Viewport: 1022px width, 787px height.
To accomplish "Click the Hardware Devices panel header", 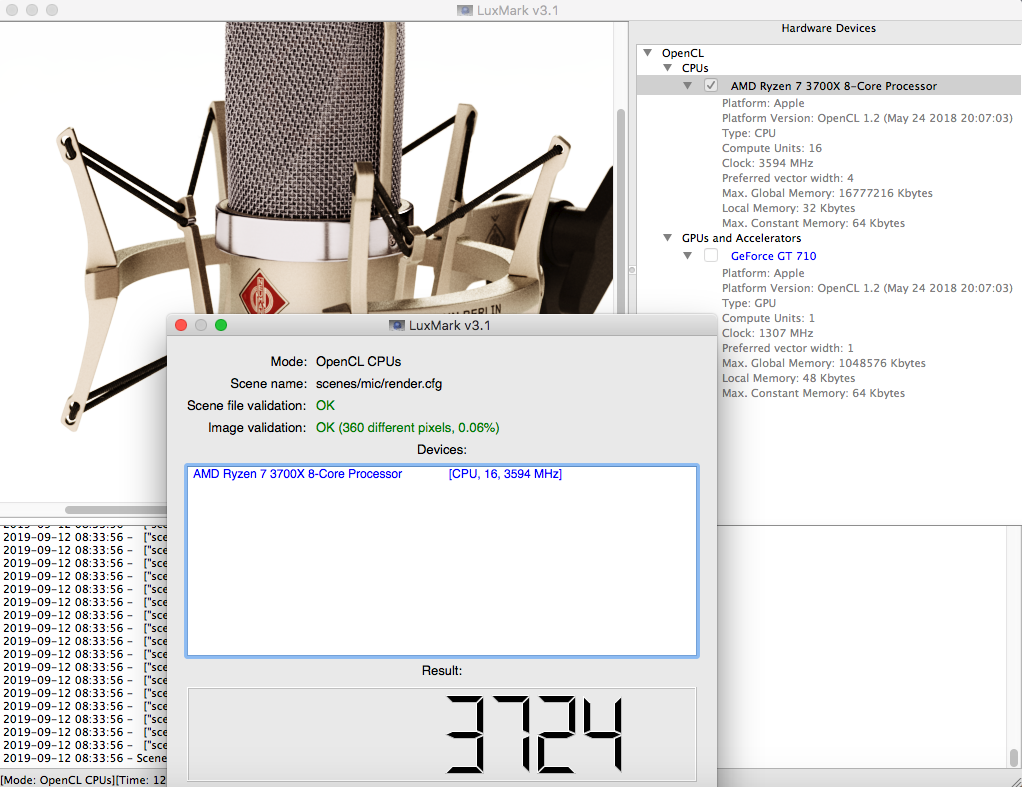I will (x=828, y=28).
